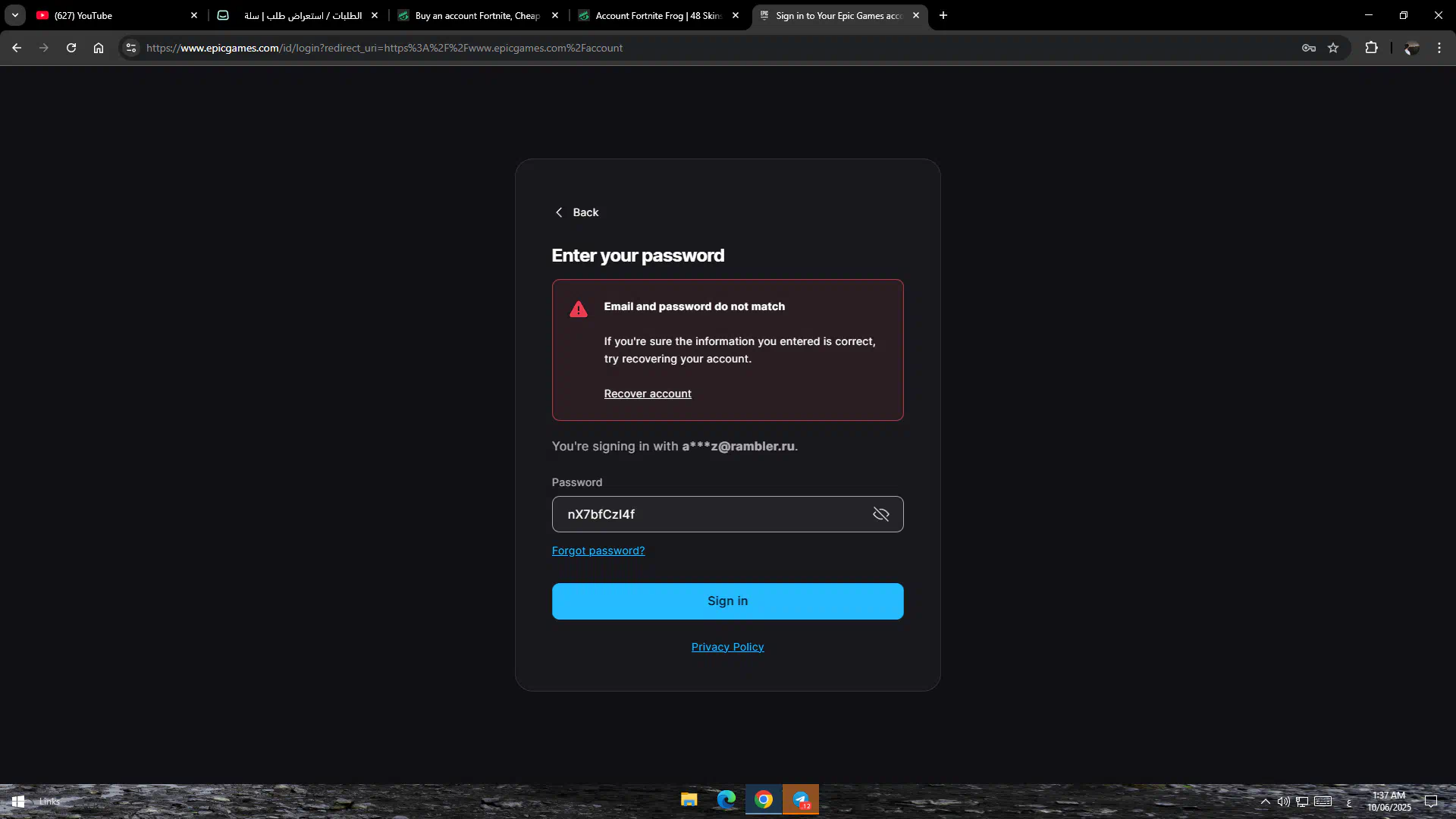Close the Account Fortnite Frog tab
The height and width of the screenshot is (819, 1456).
[x=735, y=15]
